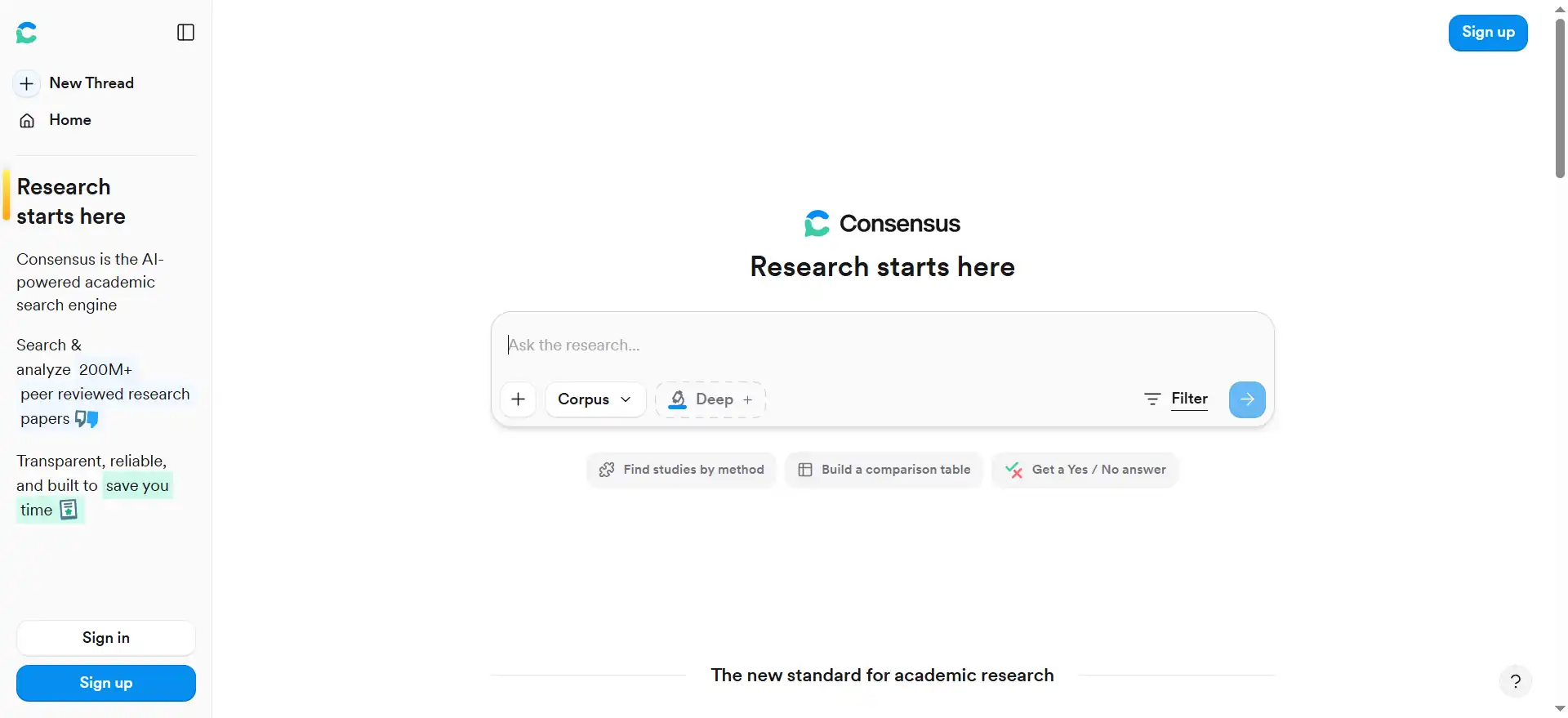
Task: Click the page vertical scrollbar
Action: [x=1560, y=98]
